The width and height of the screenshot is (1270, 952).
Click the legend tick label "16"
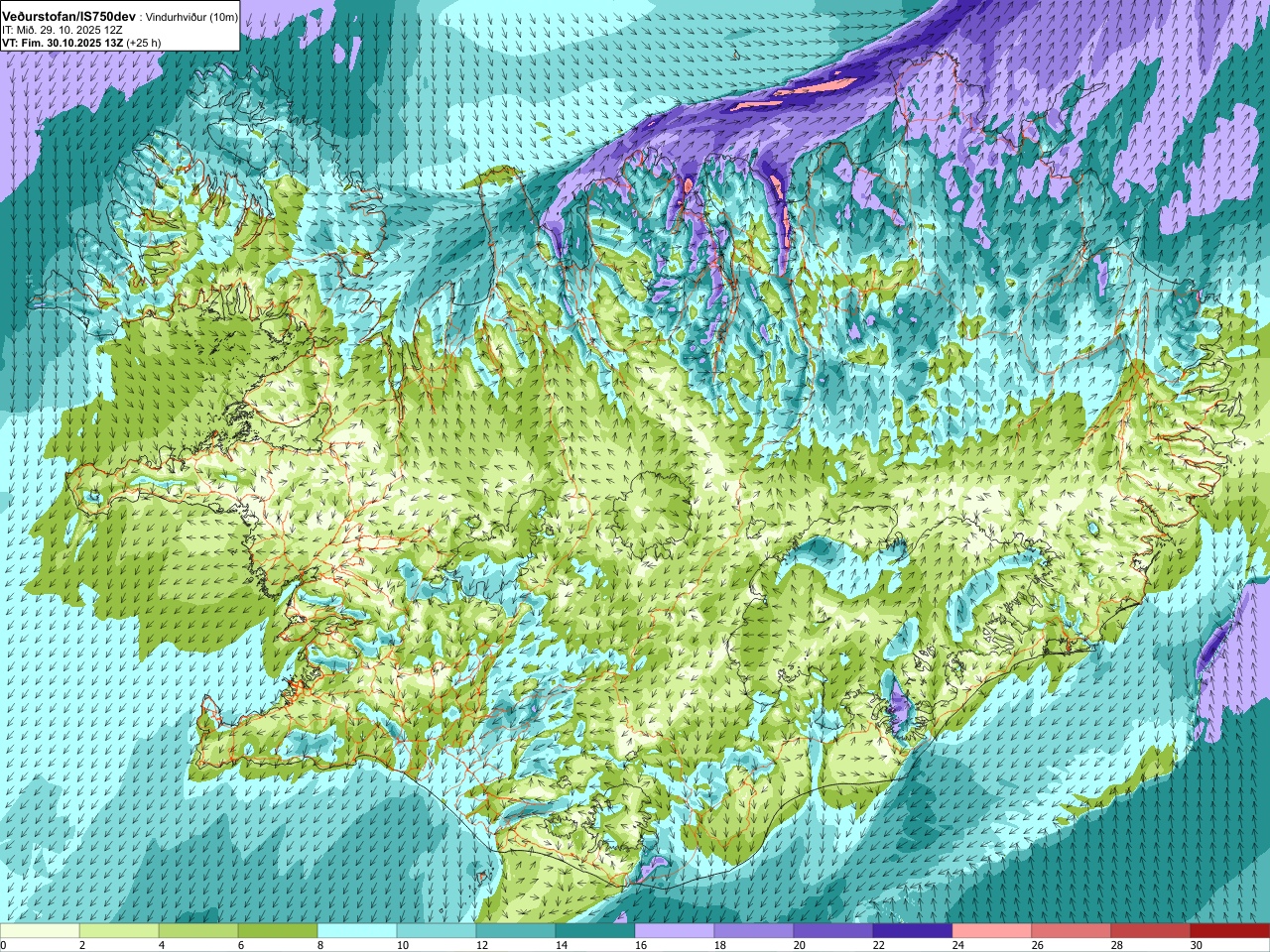coord(640,945)
